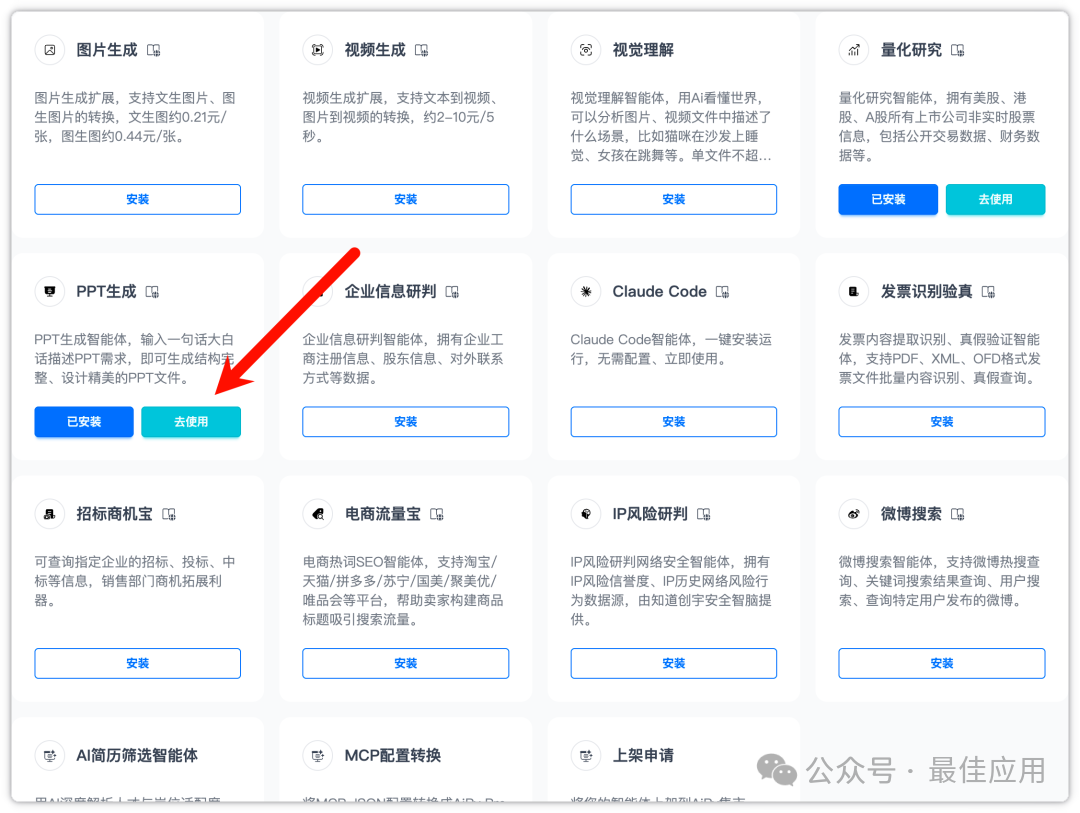Click the 视频生成 card icon
The width and height of the screenshot is (1080, 813).
click(318, 50)
